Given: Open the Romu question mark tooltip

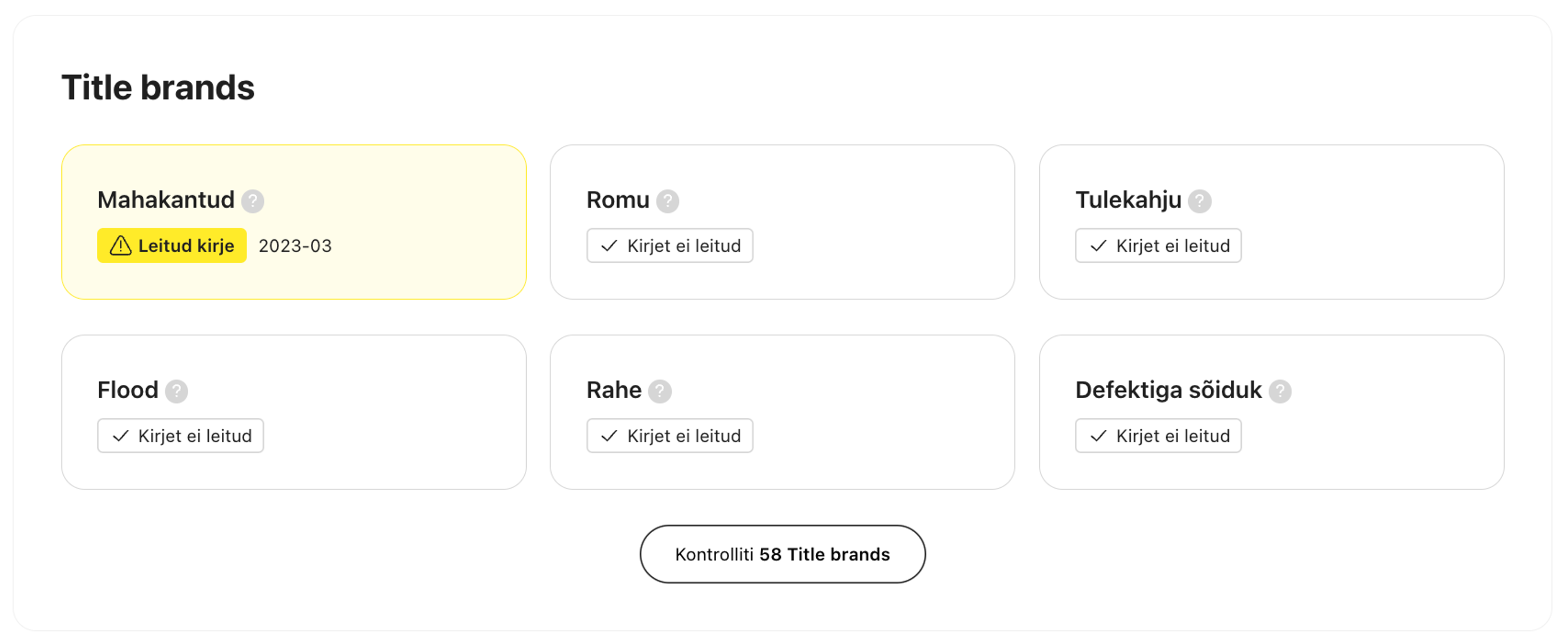Looking at the screenshot, I should pos(668,201).
